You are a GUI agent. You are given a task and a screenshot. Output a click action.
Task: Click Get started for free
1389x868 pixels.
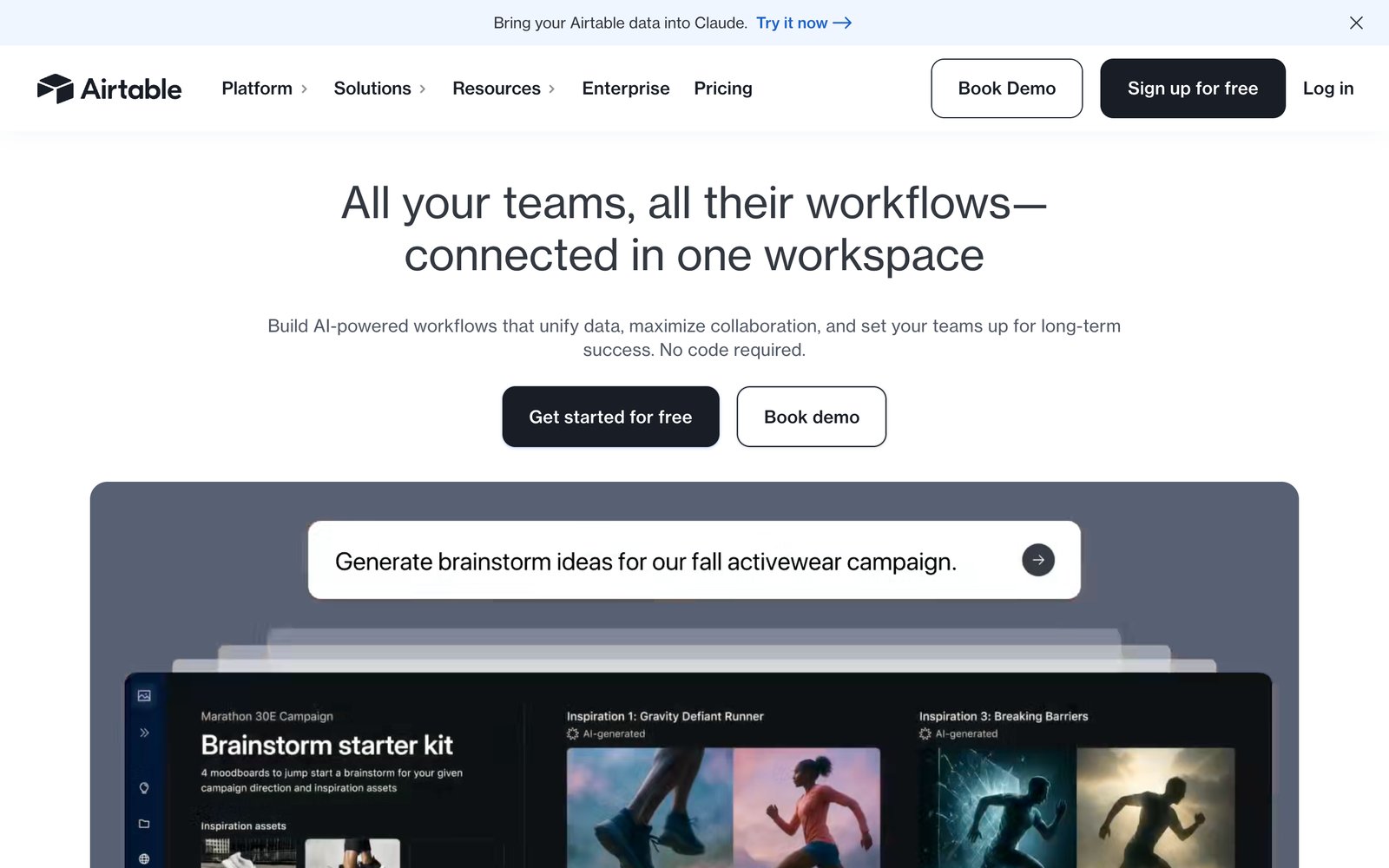(x=610, y=417)
